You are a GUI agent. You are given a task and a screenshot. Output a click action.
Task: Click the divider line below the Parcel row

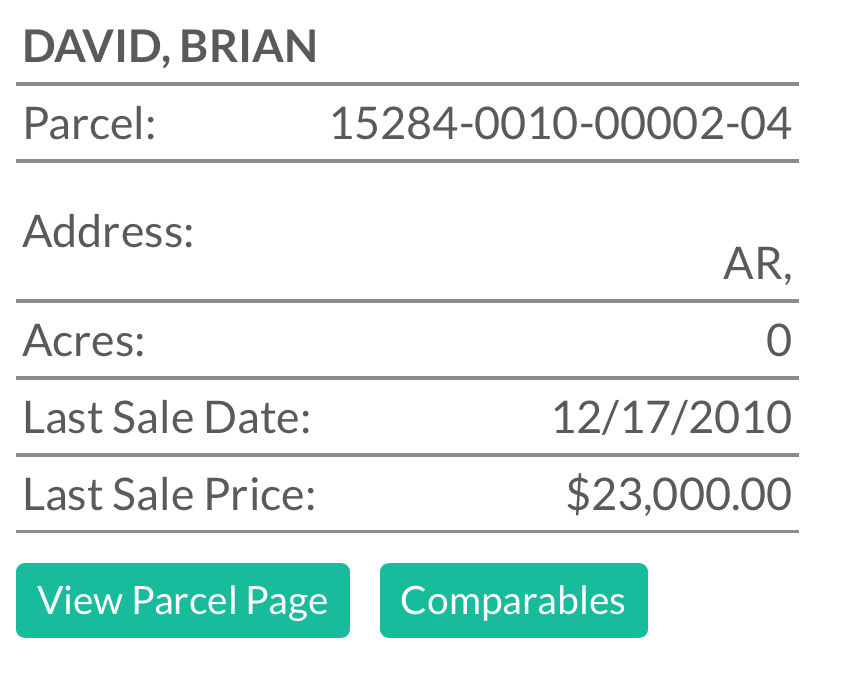coord(407,160)
